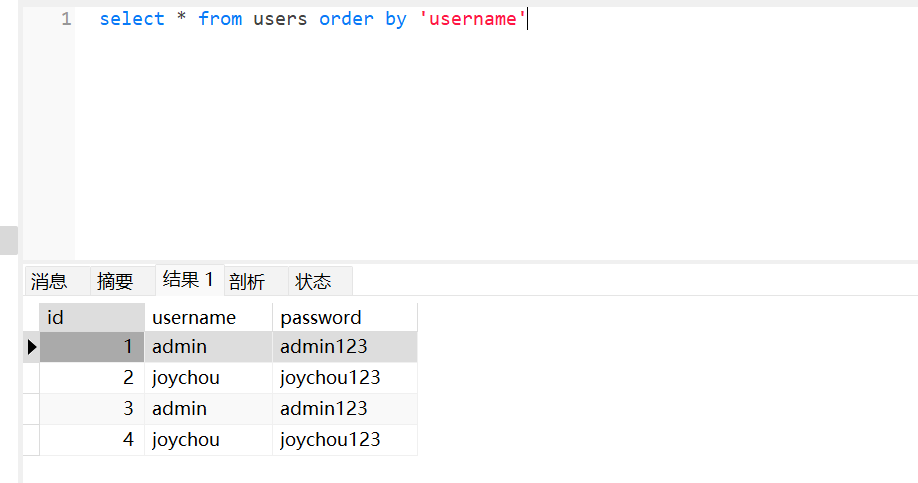Click line number 1 in editor gutter
Image resolution: width=918 pixels, height=483 pixels.
click(x=65, y=19)
